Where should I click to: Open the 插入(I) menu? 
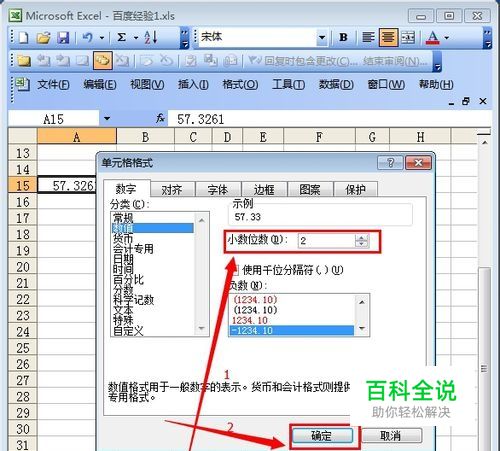click(x=193, y=85)
